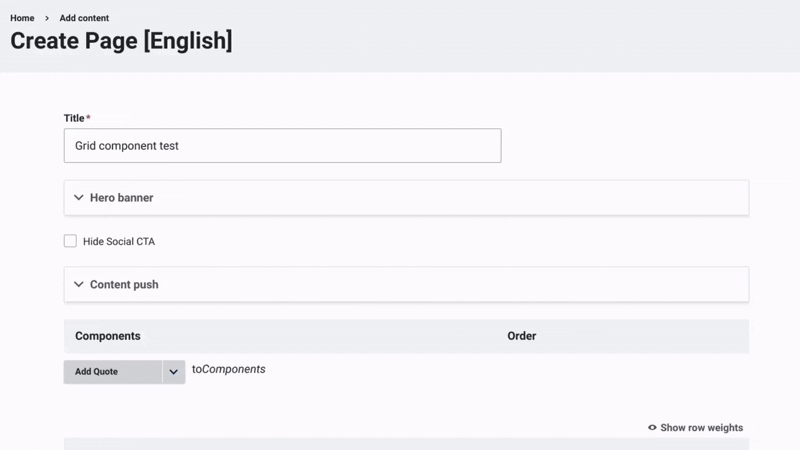Click the Order column header
This screenshot has width=800, height=450.
tap(522, 336)
